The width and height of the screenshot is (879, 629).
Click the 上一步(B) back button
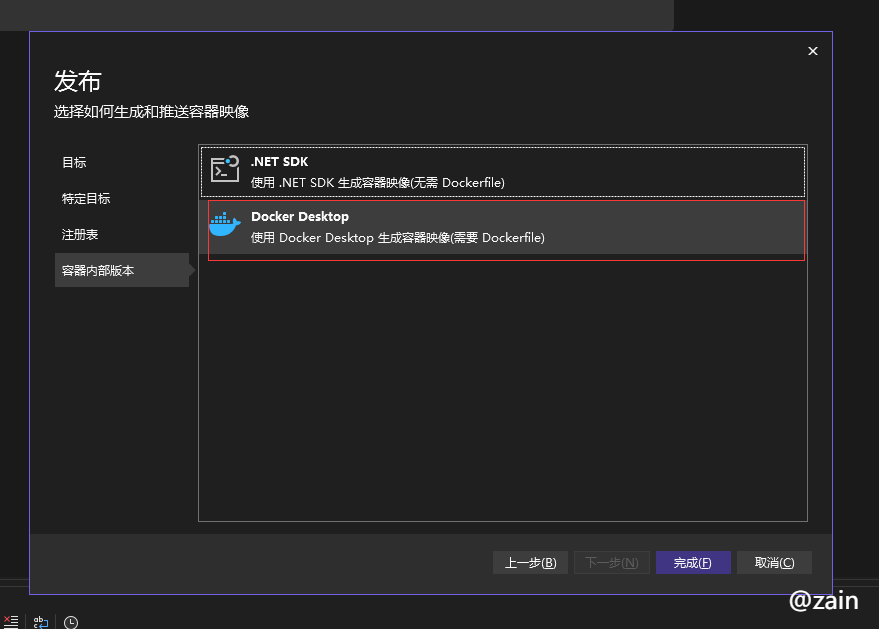pyautogui.click(x=530, y=562)
